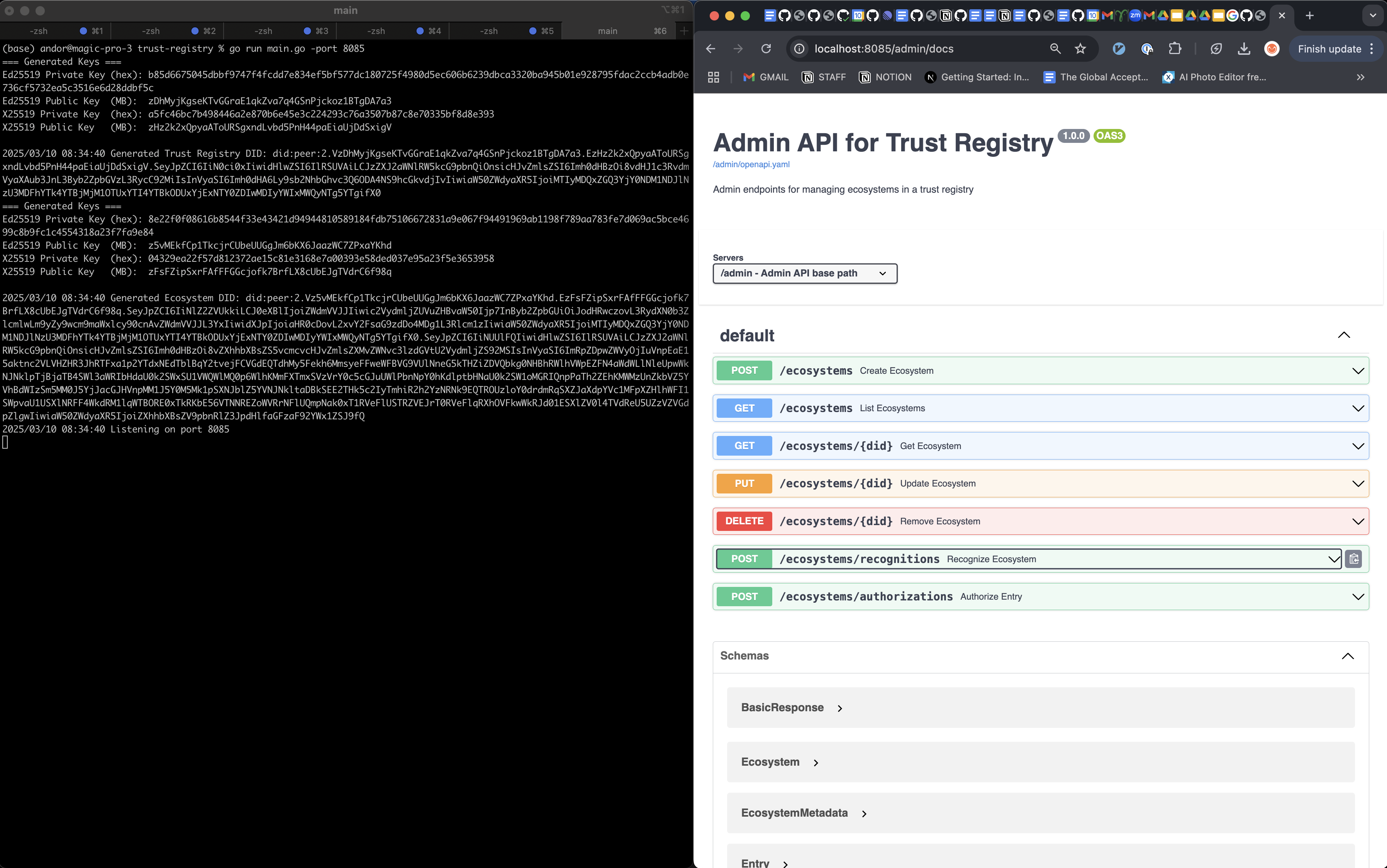The width and height of the screenshot is (1387, 868).
Task: Open the Chrome profile avatar
Action: pyautogui.click(x=1272, y=49)
